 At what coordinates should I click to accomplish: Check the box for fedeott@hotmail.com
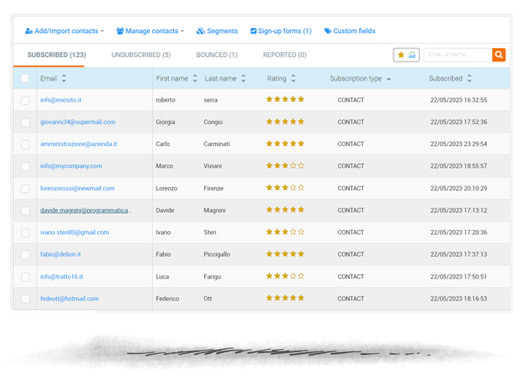coord(25,299)
